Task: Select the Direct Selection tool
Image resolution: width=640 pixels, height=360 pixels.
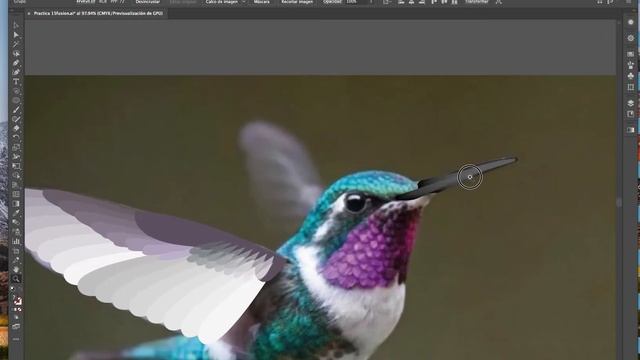Action: 16,35
